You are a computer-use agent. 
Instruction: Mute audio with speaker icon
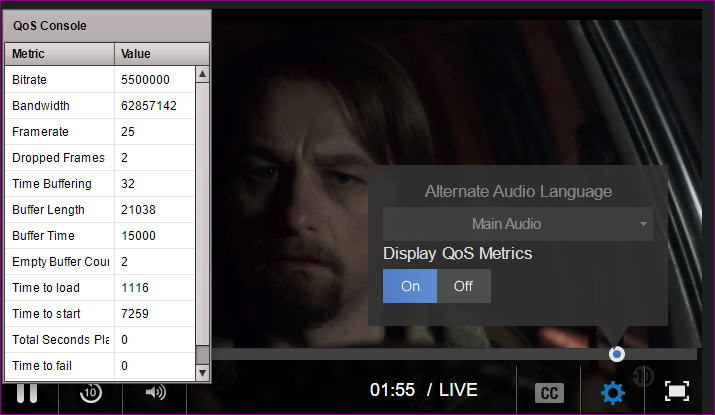point(155,392)
